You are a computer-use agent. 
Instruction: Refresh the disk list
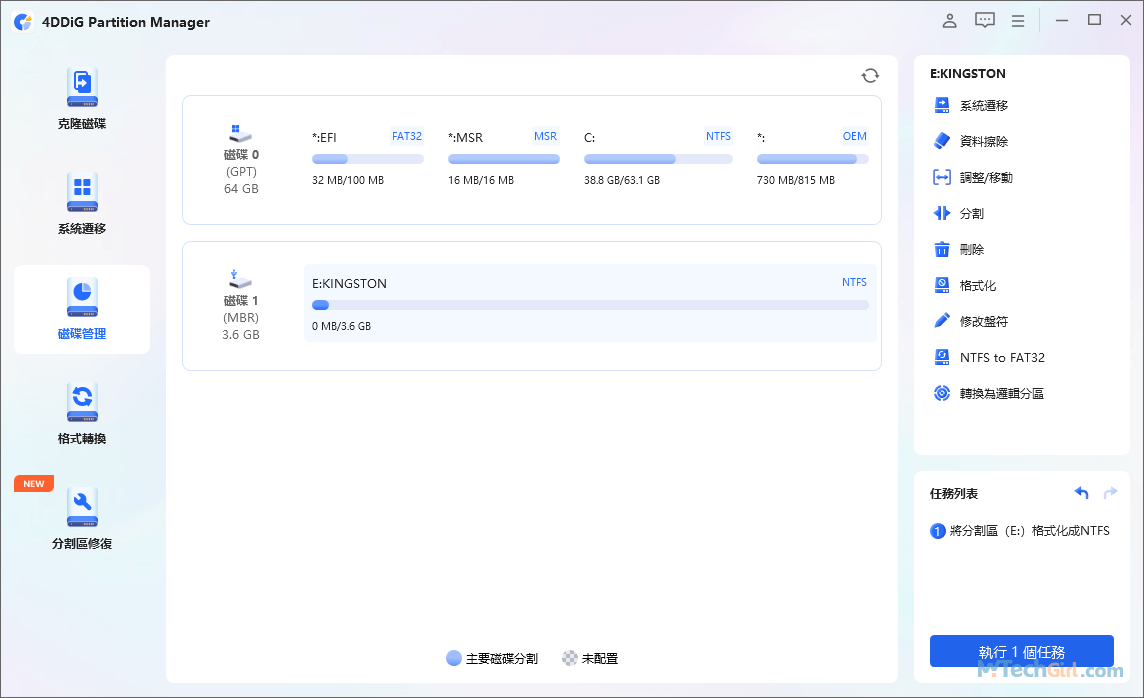(x=870, y=75)
